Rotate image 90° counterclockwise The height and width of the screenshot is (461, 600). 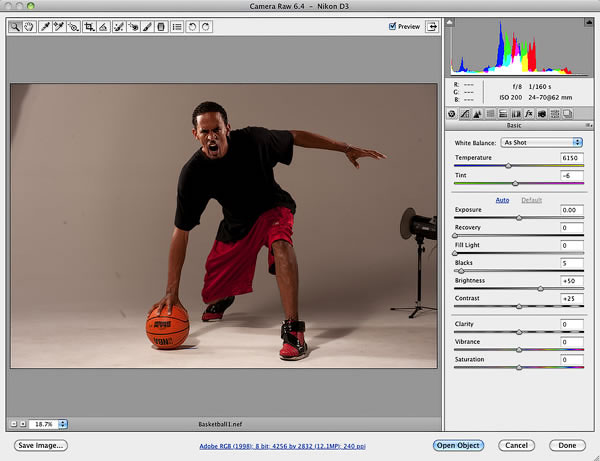click(x=192, y=27)
